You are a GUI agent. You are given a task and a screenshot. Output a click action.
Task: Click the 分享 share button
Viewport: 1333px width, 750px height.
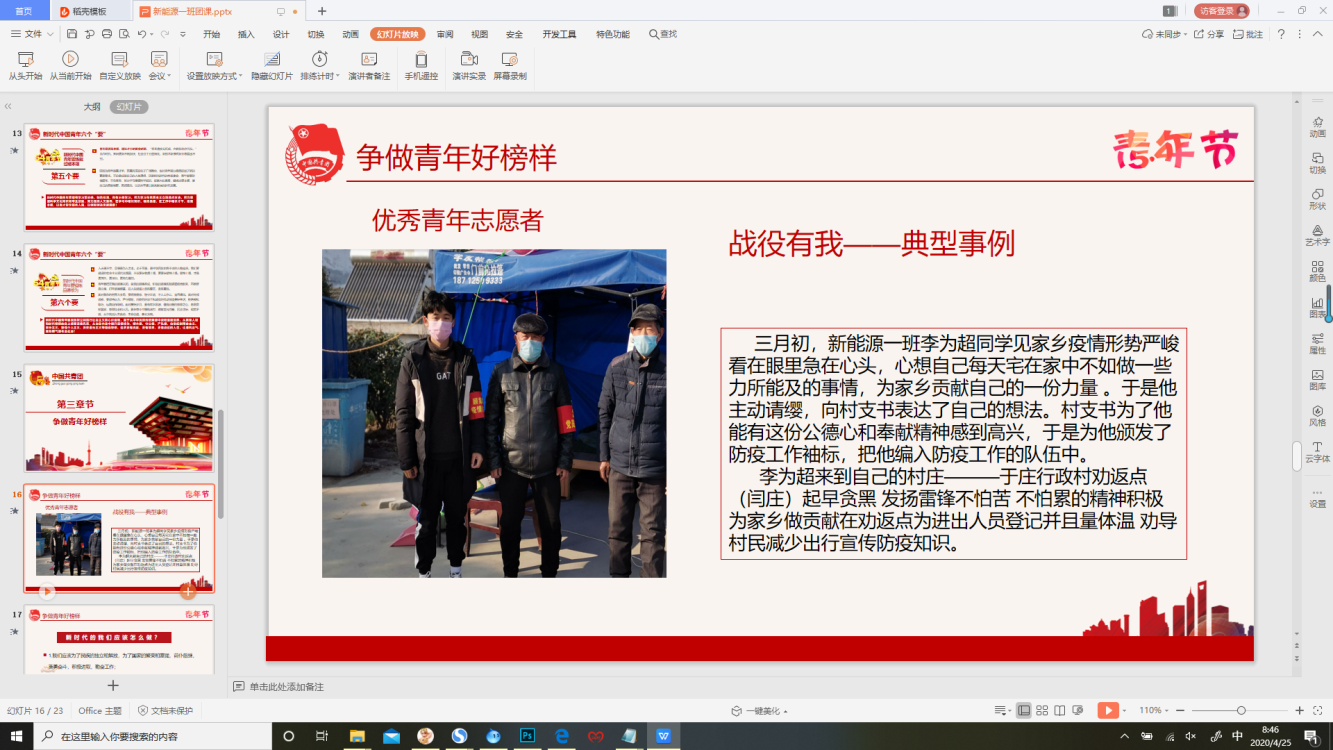click(x=1209, y=34)
